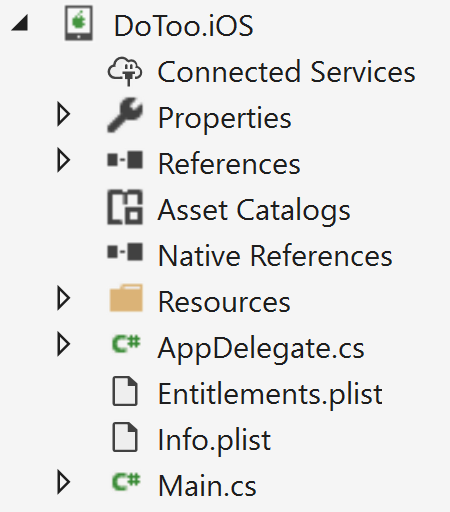Screen dimensions: 450x512
Task: Select the Asset Catalogs label
Action: pos(254,210)
